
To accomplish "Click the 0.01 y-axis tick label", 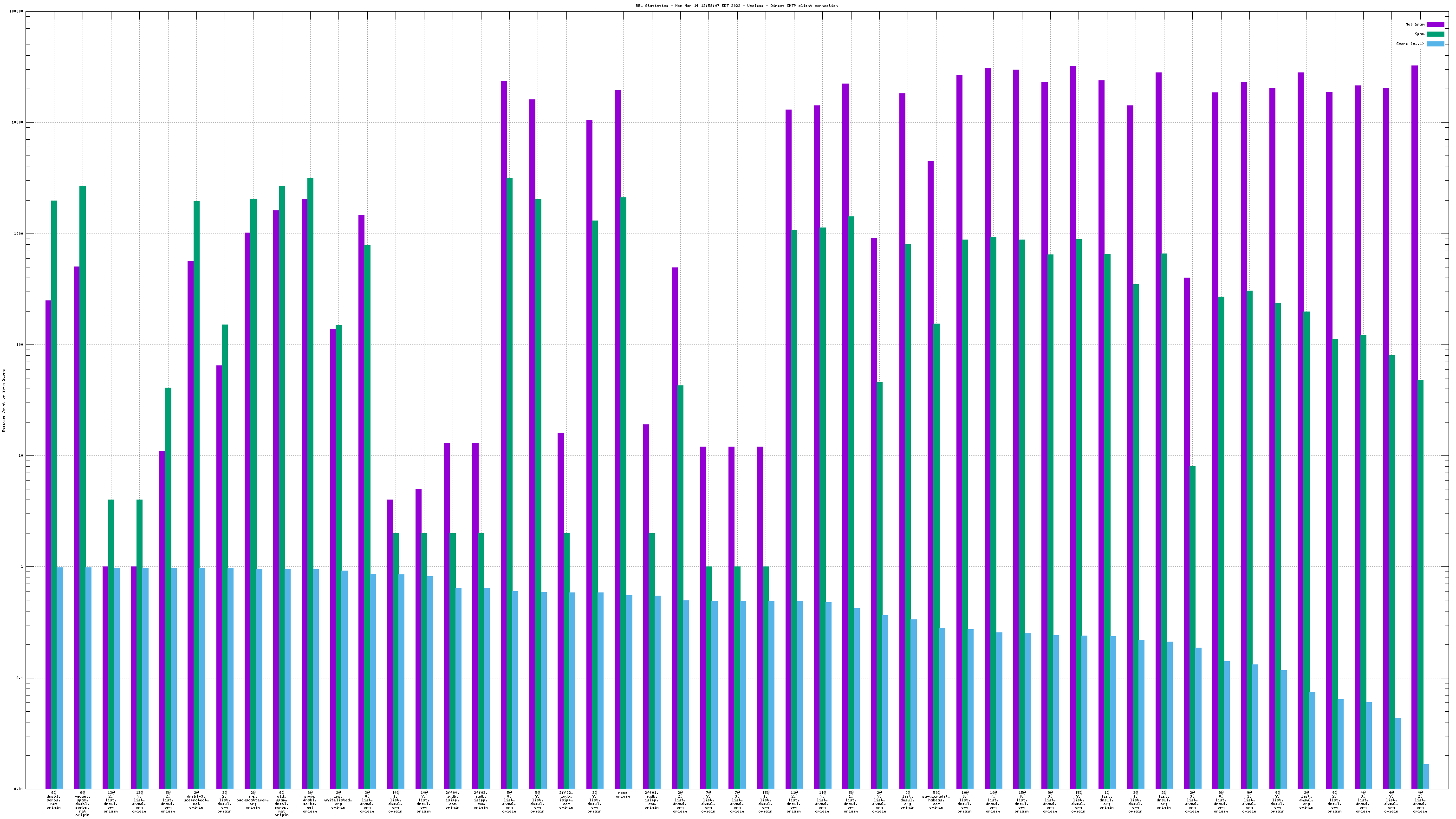I will (x=19, y=789).
